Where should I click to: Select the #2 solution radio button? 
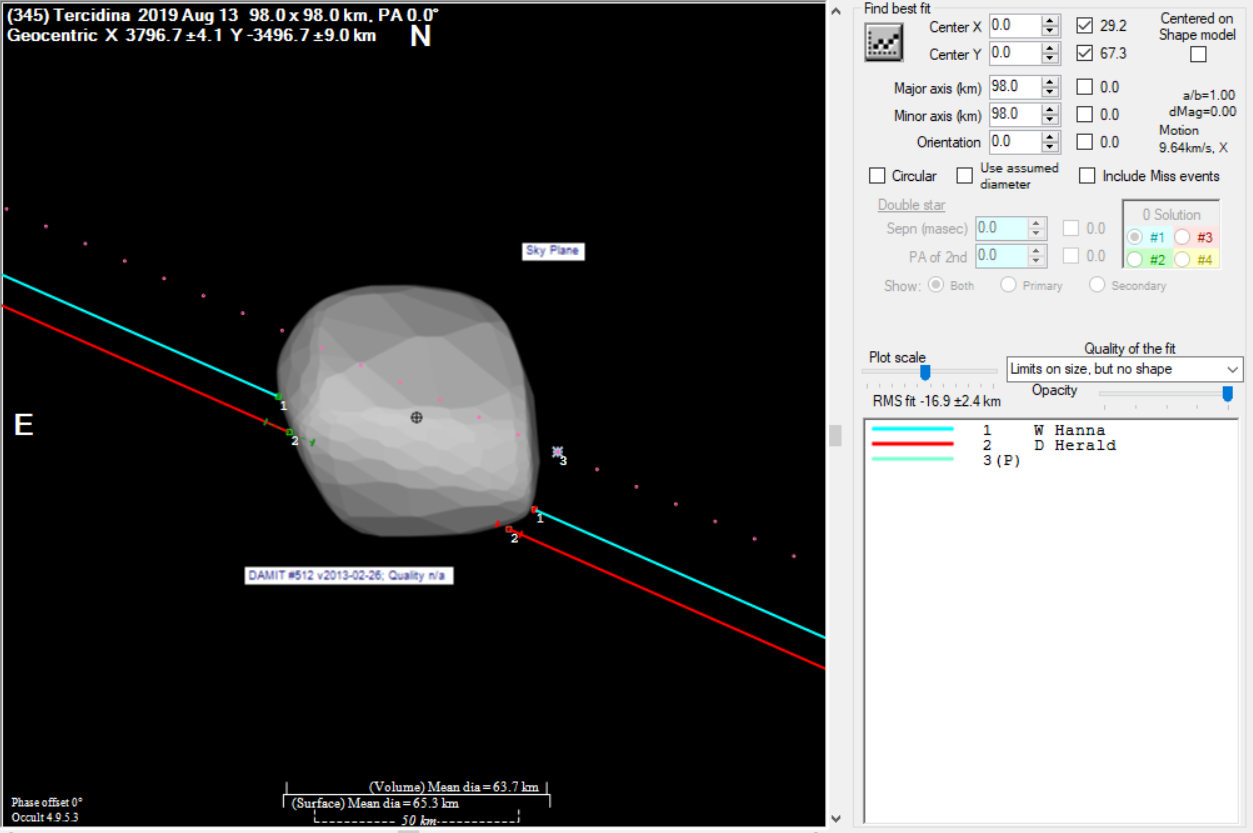coord(1135,260)
